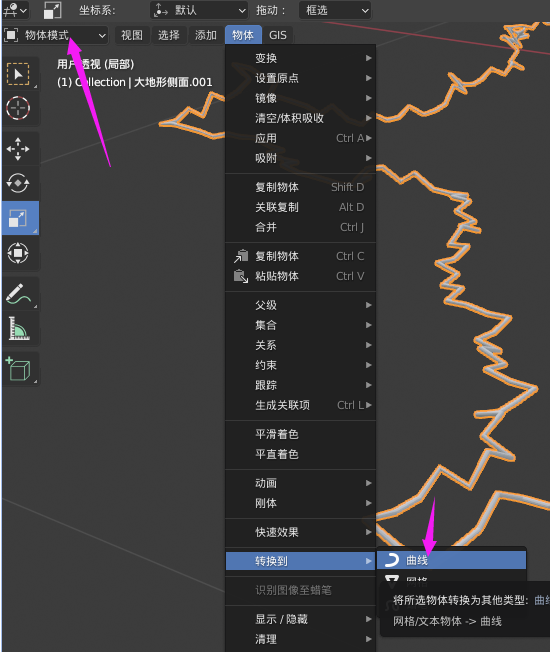Select the 转换到 menu entry
Viewport: 550px width, 652px height.
pyautogui.click(x=301, y=561)
